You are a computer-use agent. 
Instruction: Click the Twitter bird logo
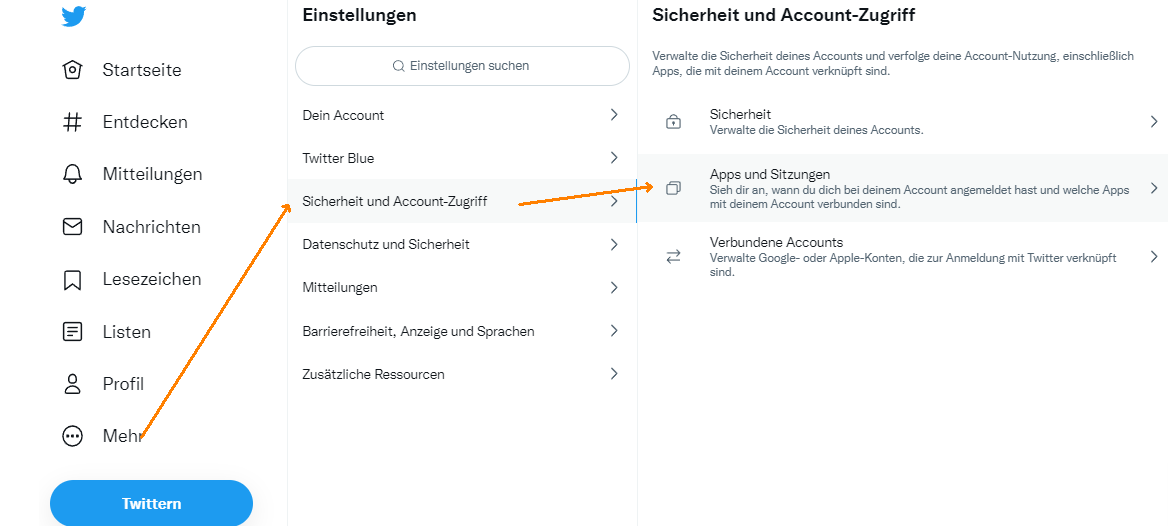point(73,16)
